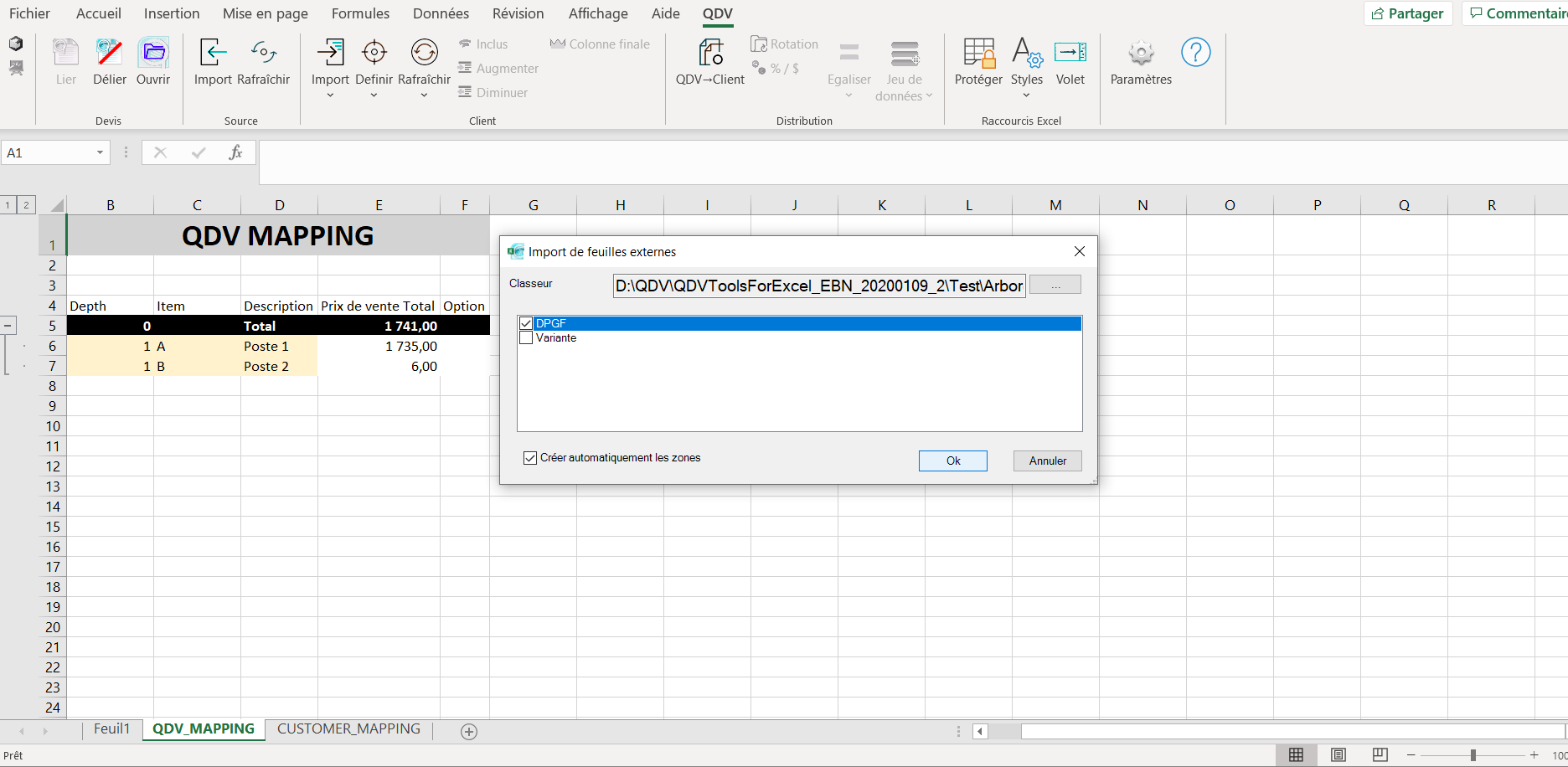Check the Variante sheet checkbox

[526, 338]
